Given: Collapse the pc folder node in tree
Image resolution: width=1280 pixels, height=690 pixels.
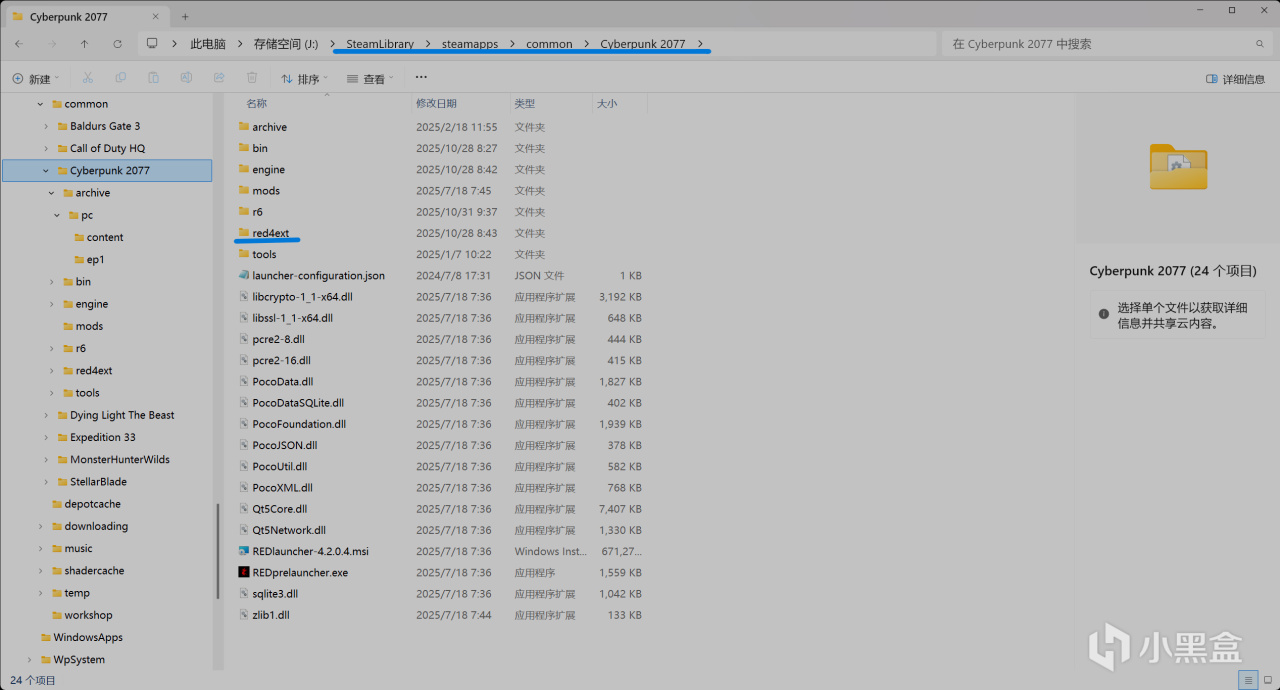Looking at the screenshot, I should (57, 215).
